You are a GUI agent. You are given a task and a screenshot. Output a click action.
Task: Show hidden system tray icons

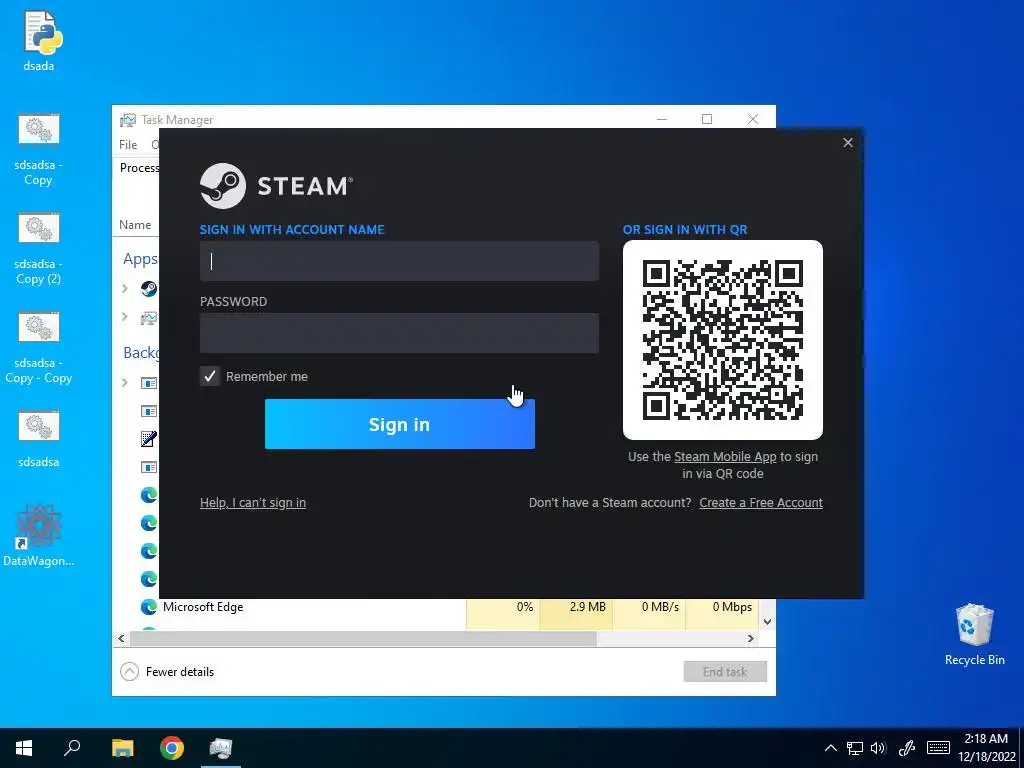coord(831,748)
